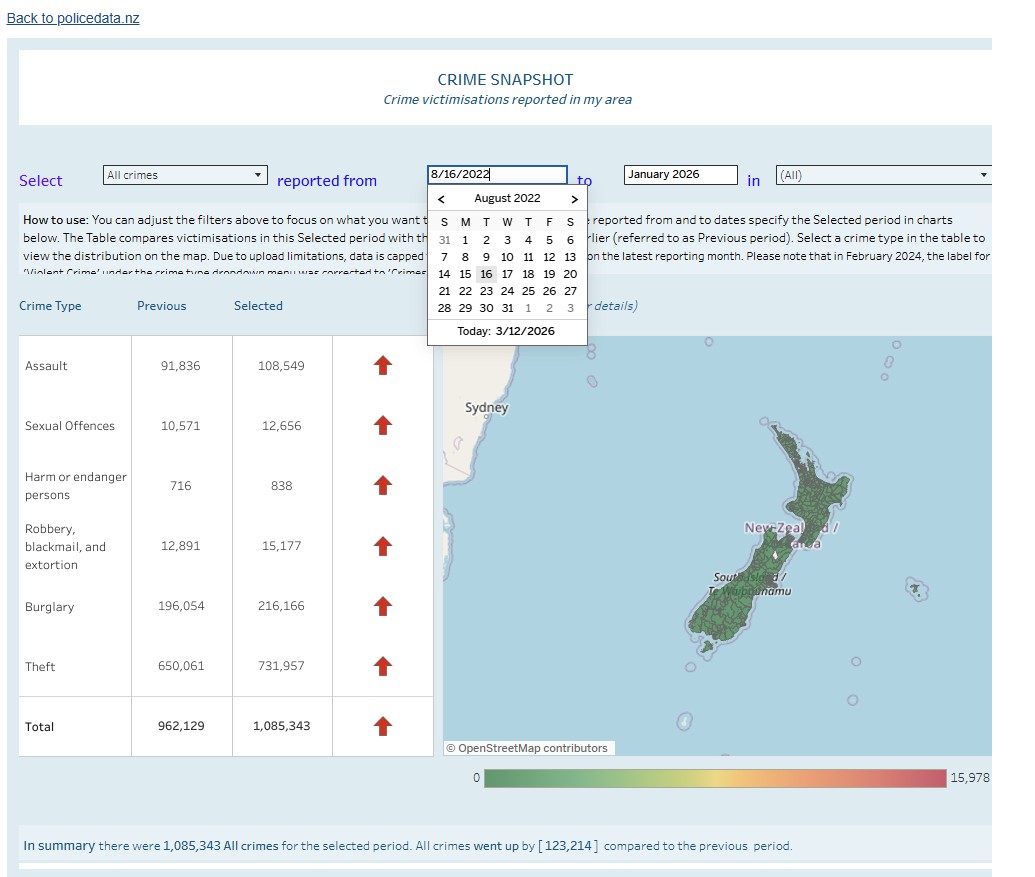Click August 2022 calendar header
The image size is (1035, 877).
tap(507, 198)
